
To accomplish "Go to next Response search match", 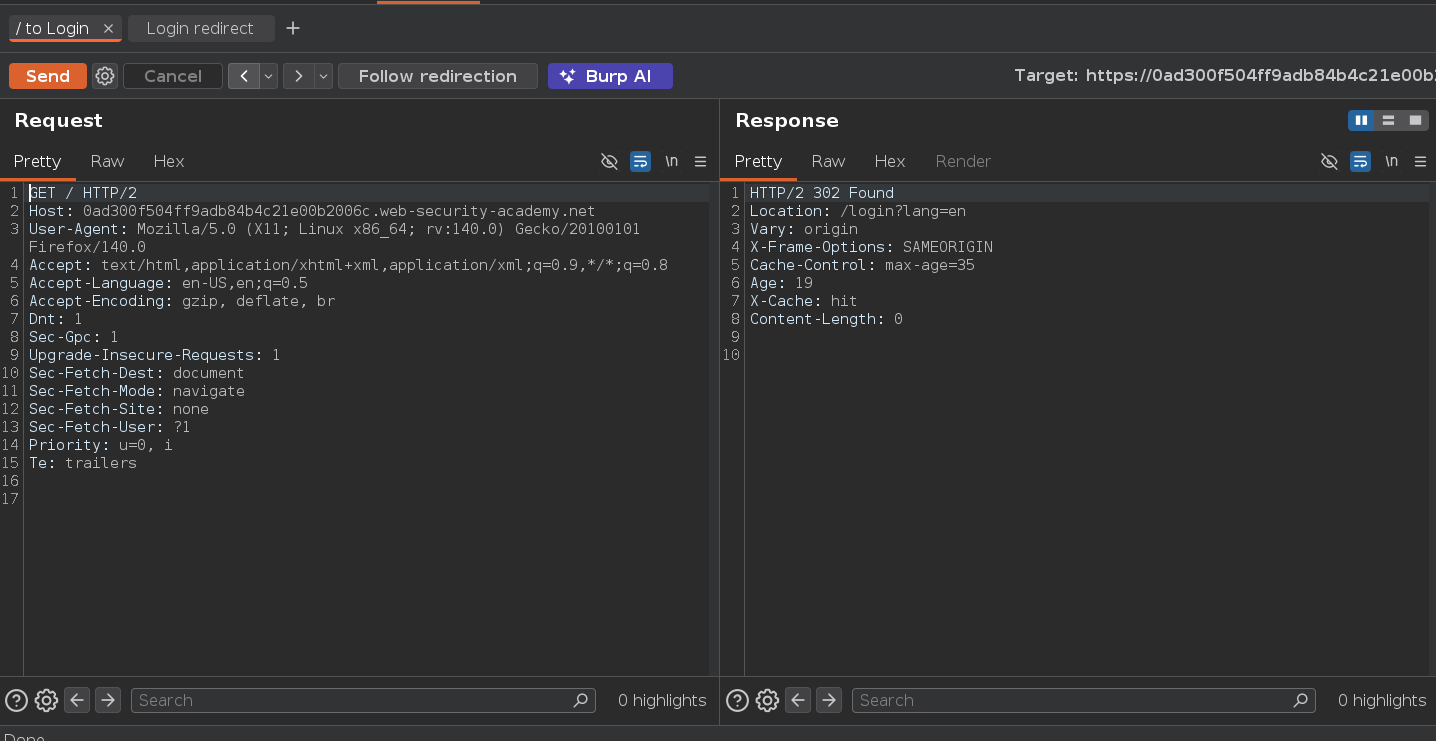I will click(829, 700).
